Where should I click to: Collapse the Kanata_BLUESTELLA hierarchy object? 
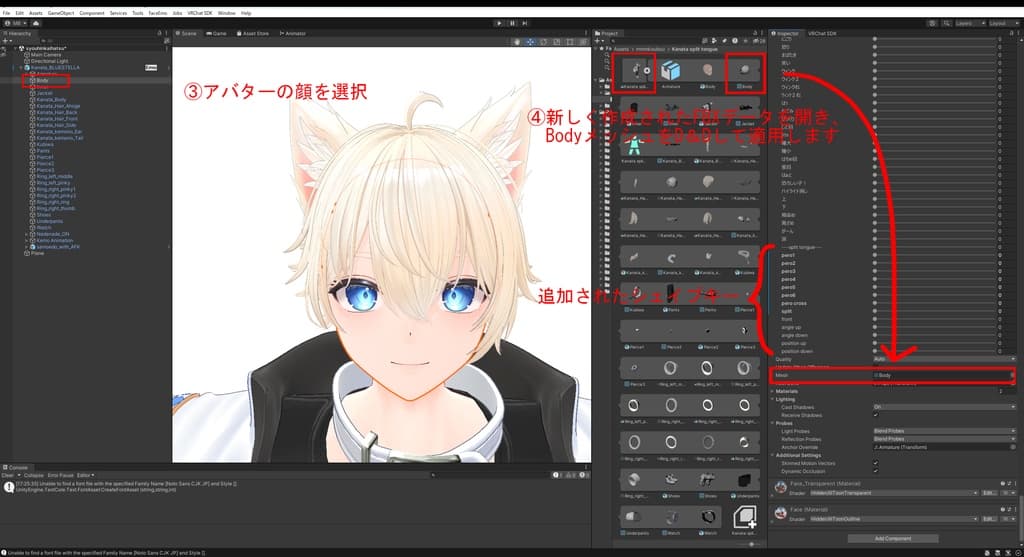(x=21, y=67)
